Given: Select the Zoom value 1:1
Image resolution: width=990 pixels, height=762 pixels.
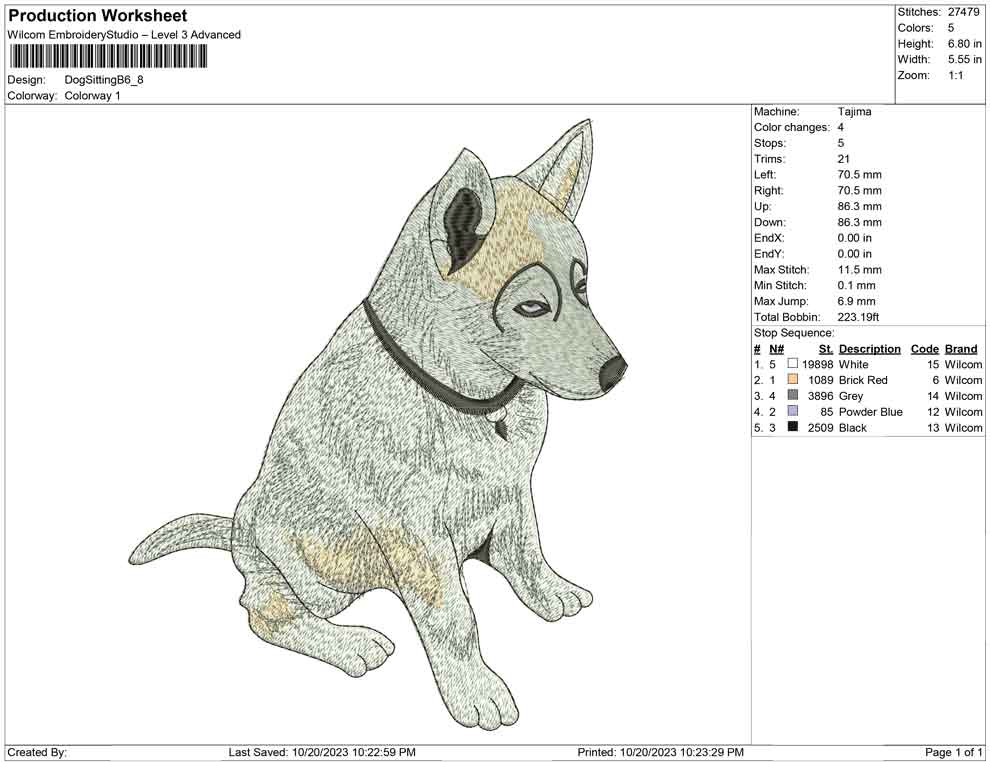Looking at the screenshot, I should pyautogui.click(x=955, y=75).
